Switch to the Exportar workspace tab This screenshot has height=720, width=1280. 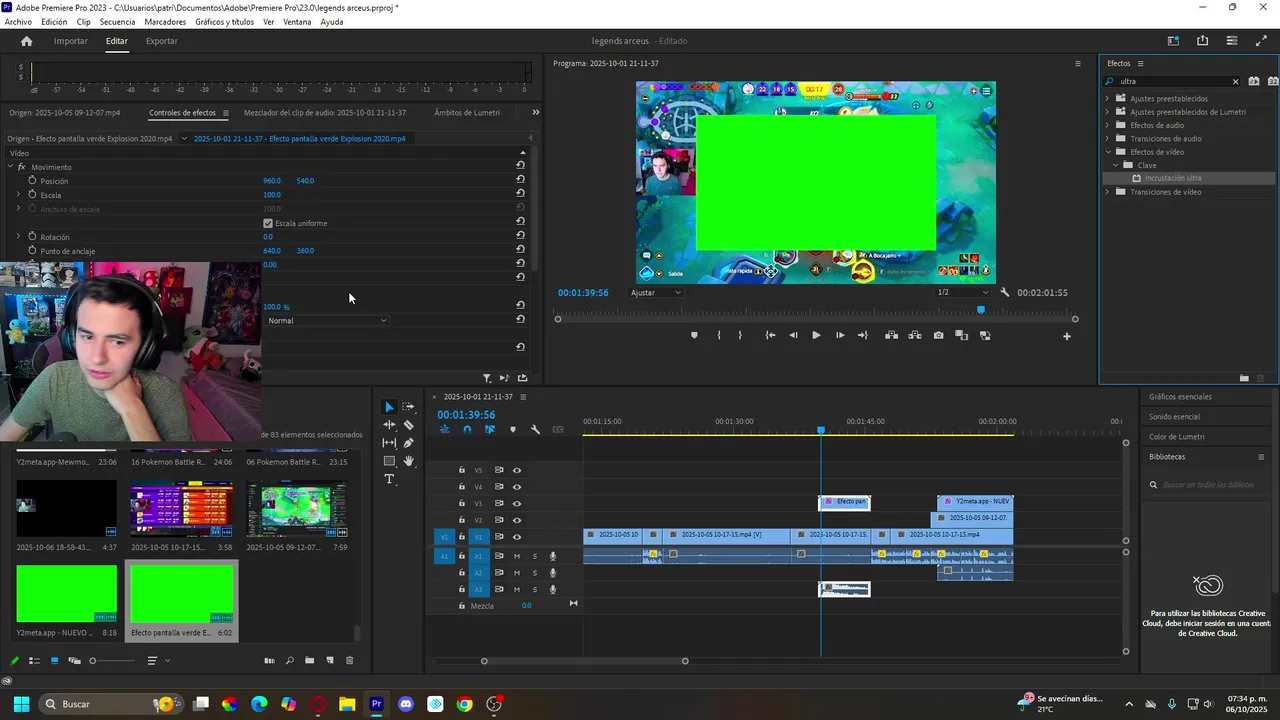(x=161, y=41)
